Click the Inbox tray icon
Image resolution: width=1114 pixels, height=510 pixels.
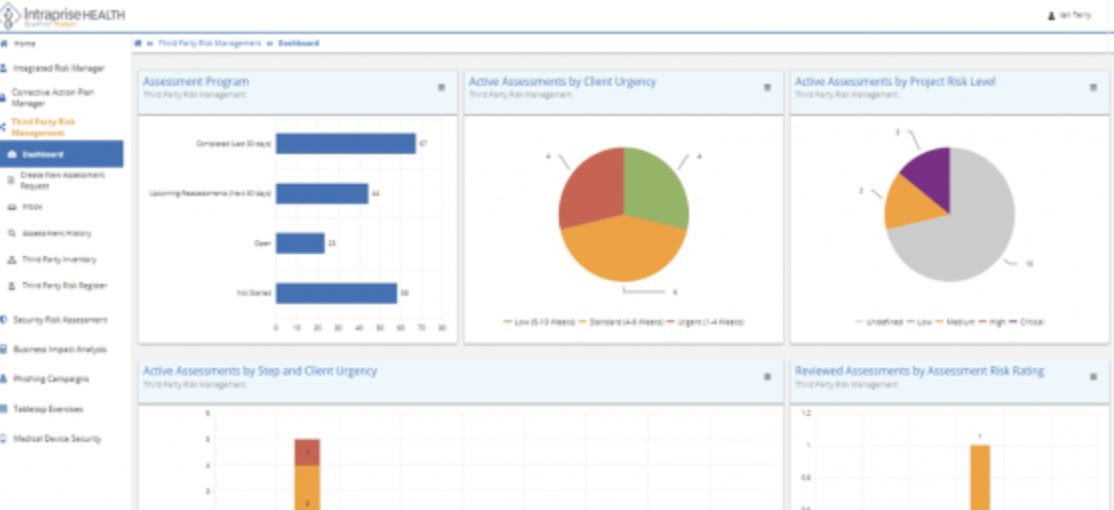pos(11,207)
